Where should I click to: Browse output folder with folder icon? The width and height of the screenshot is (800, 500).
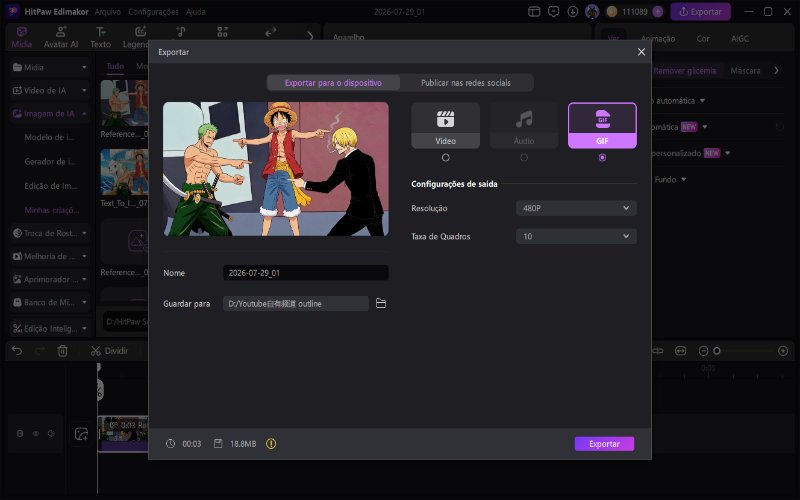coord(381,304)
